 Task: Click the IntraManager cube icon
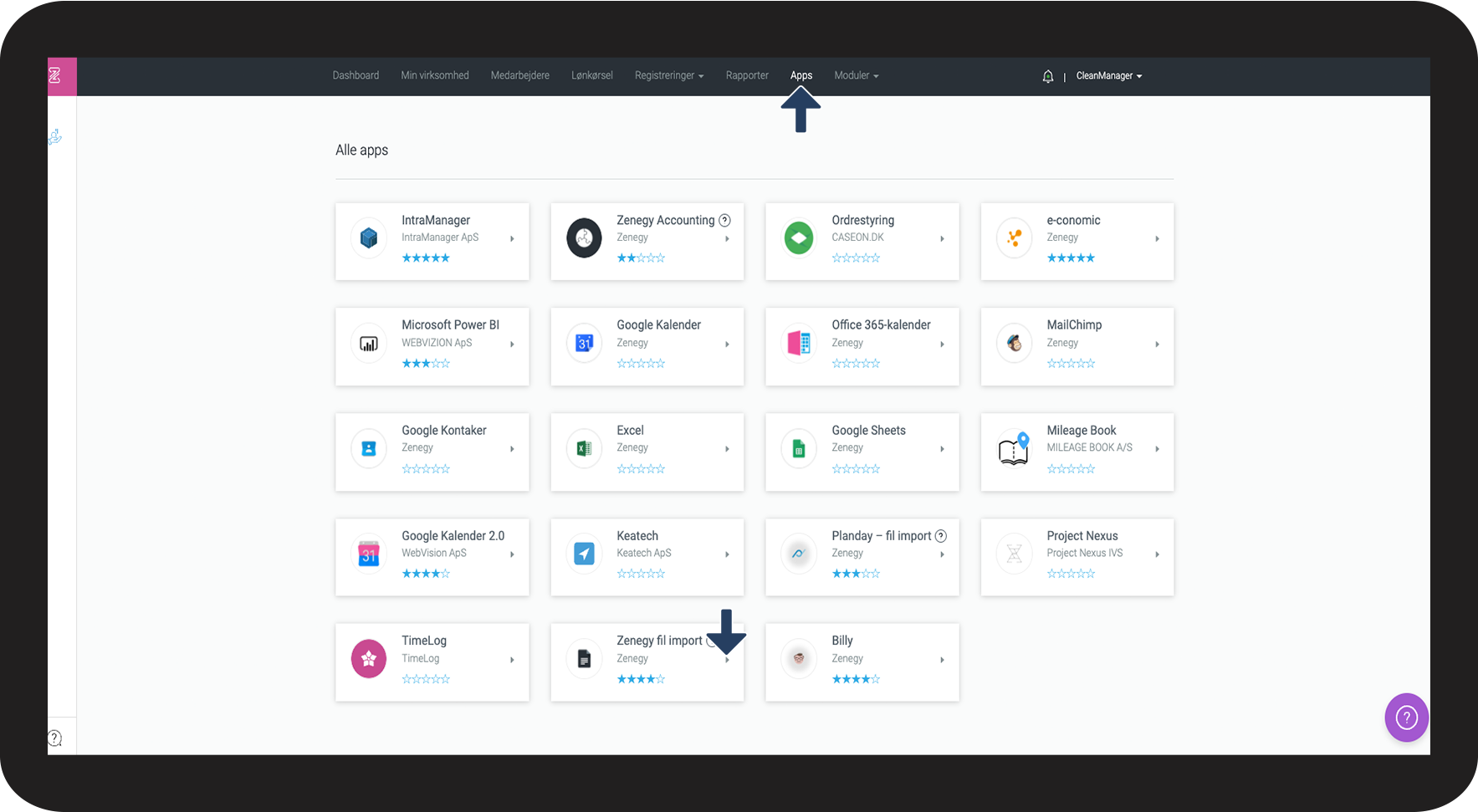369,238
